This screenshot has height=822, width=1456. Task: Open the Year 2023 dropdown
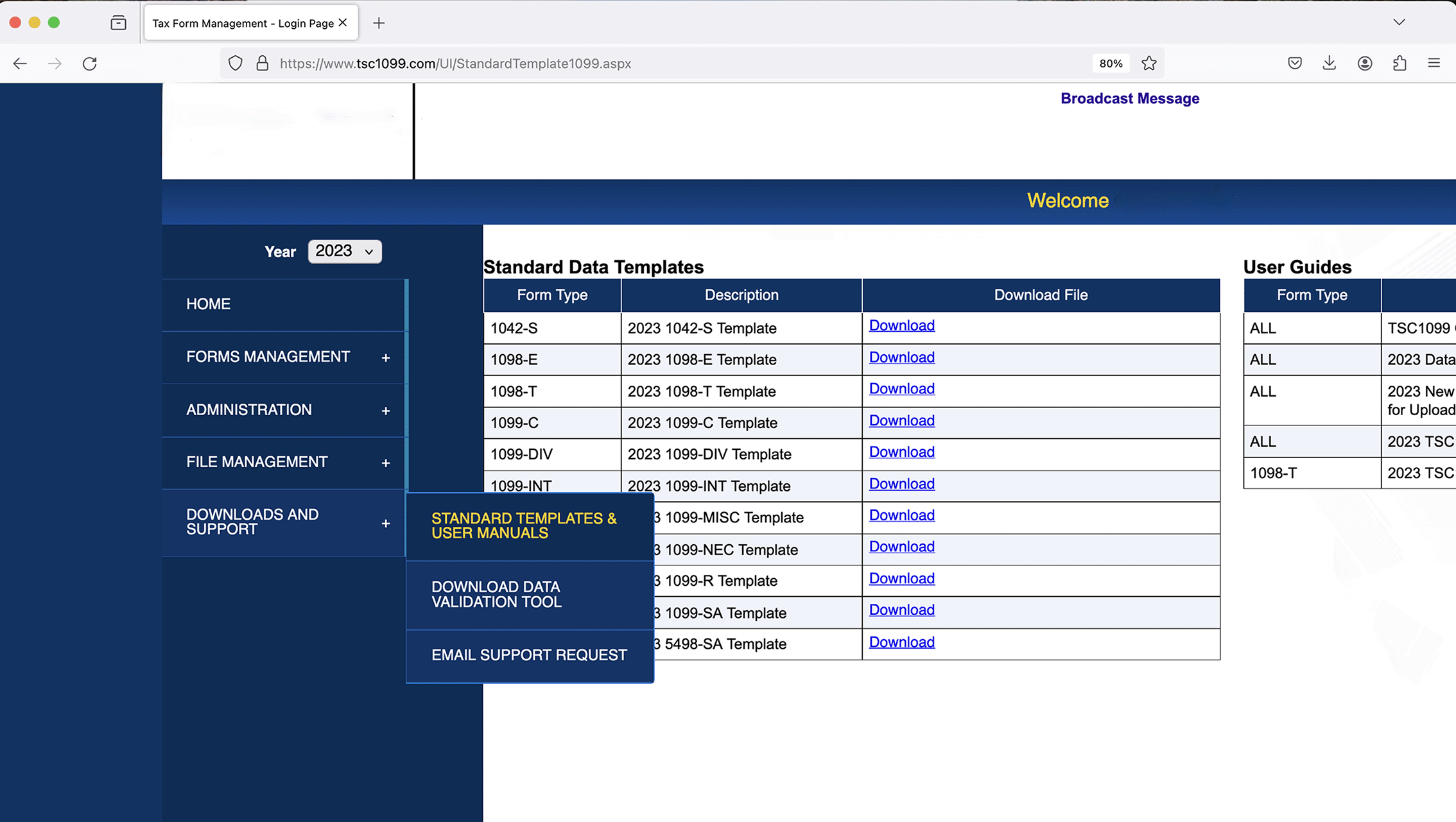(x=345, y=251)
